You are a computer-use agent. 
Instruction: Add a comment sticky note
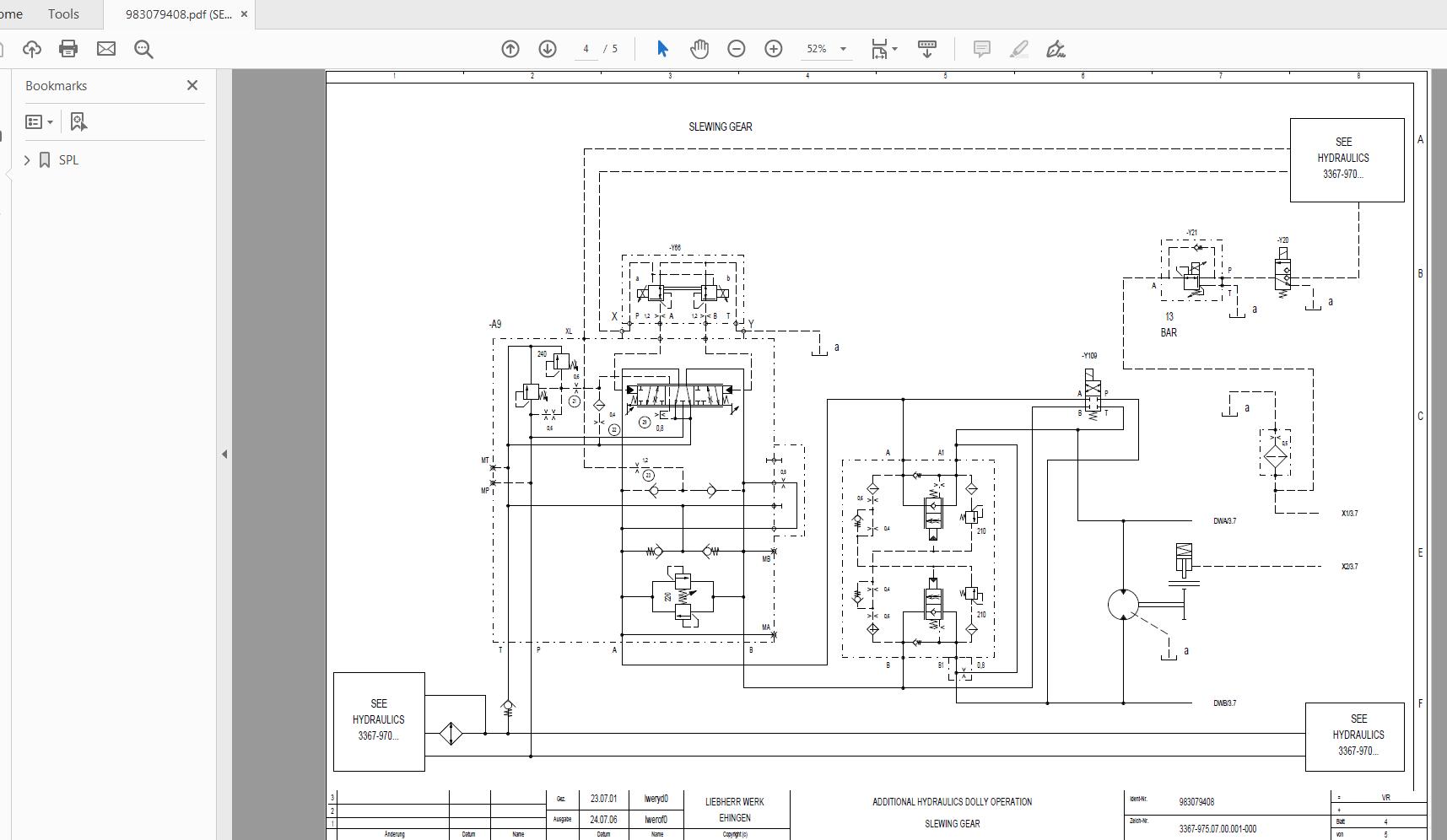(981, 49)
